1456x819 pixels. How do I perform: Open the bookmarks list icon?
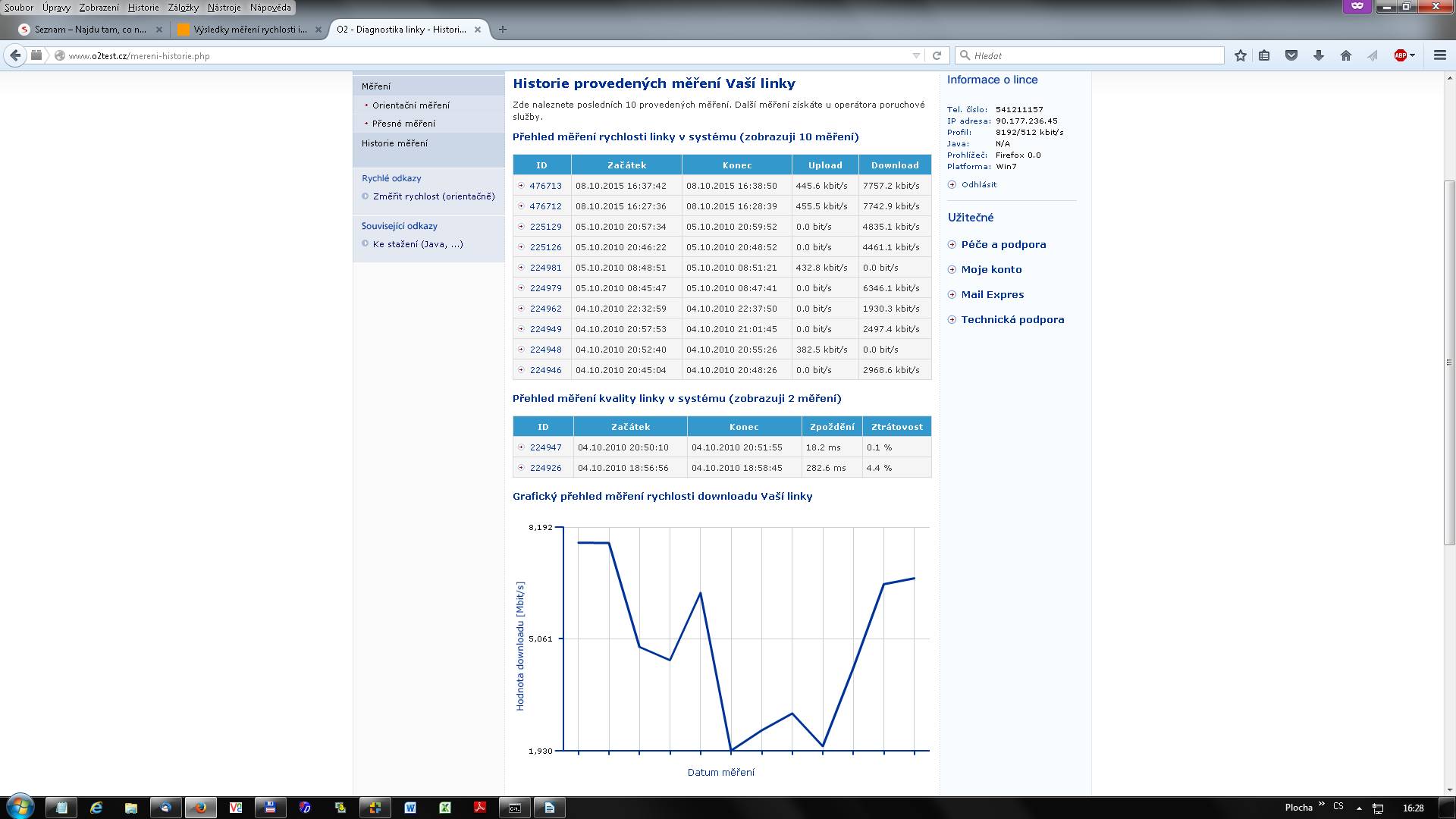[1264, 55]
